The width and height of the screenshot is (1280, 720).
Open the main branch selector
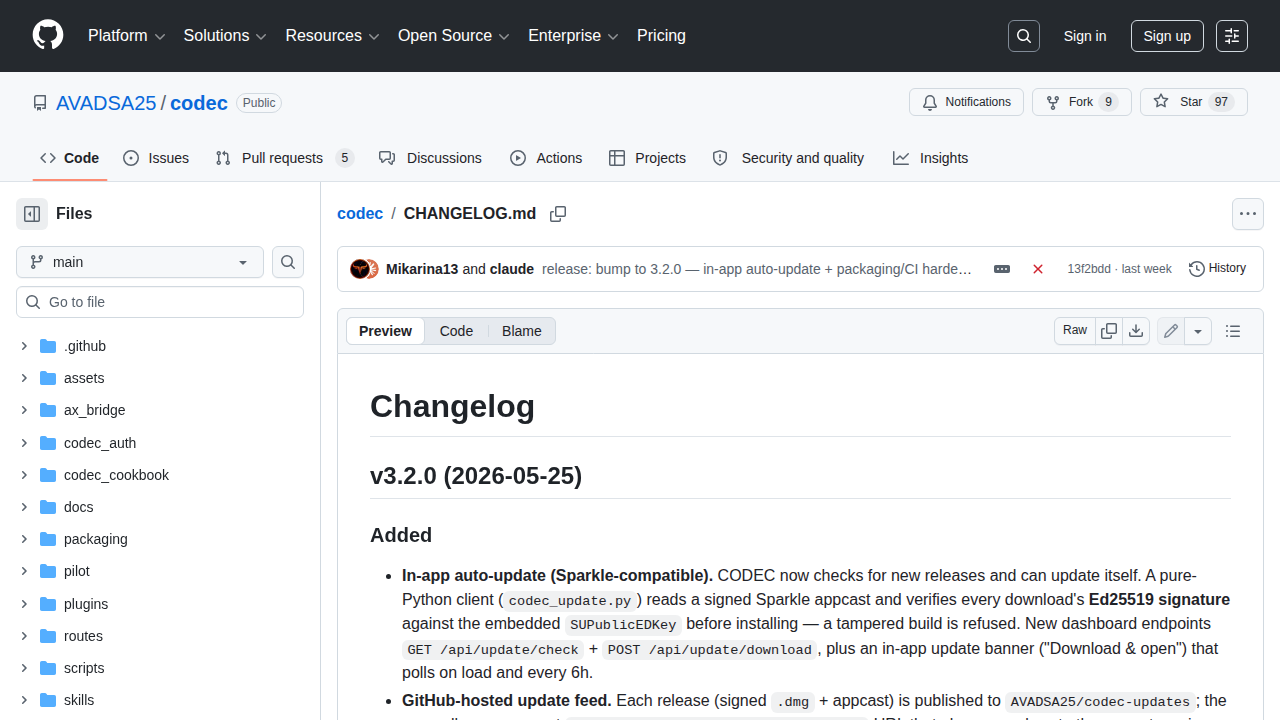pos(140,262)
